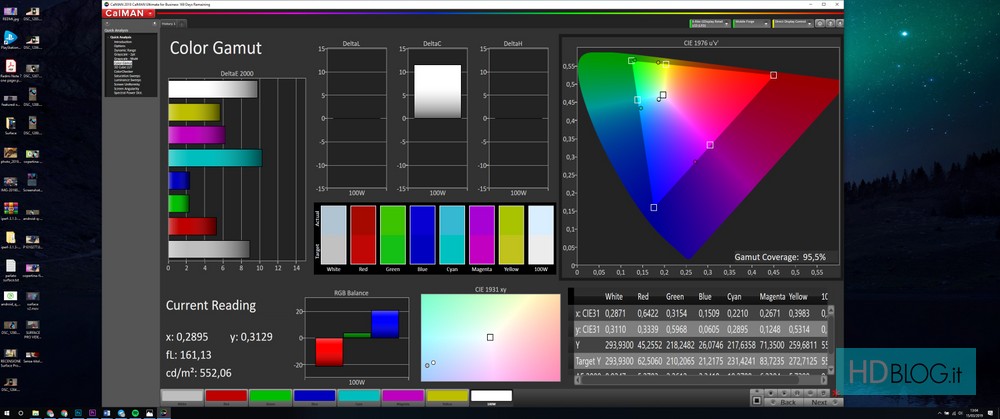1000x419 pixels.
Task: Select Saturation Sweeps workflow step
Action: (x=126, y=76)
